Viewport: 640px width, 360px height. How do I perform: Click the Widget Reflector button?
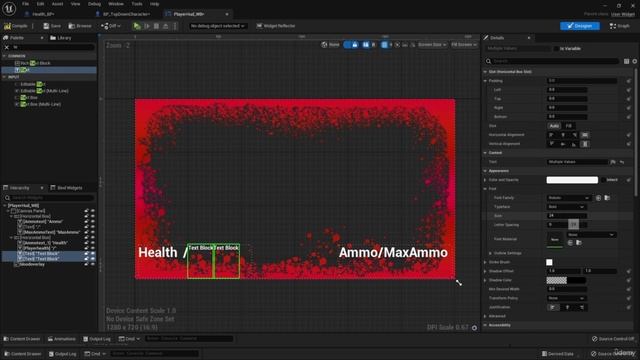tap(276, 26)
